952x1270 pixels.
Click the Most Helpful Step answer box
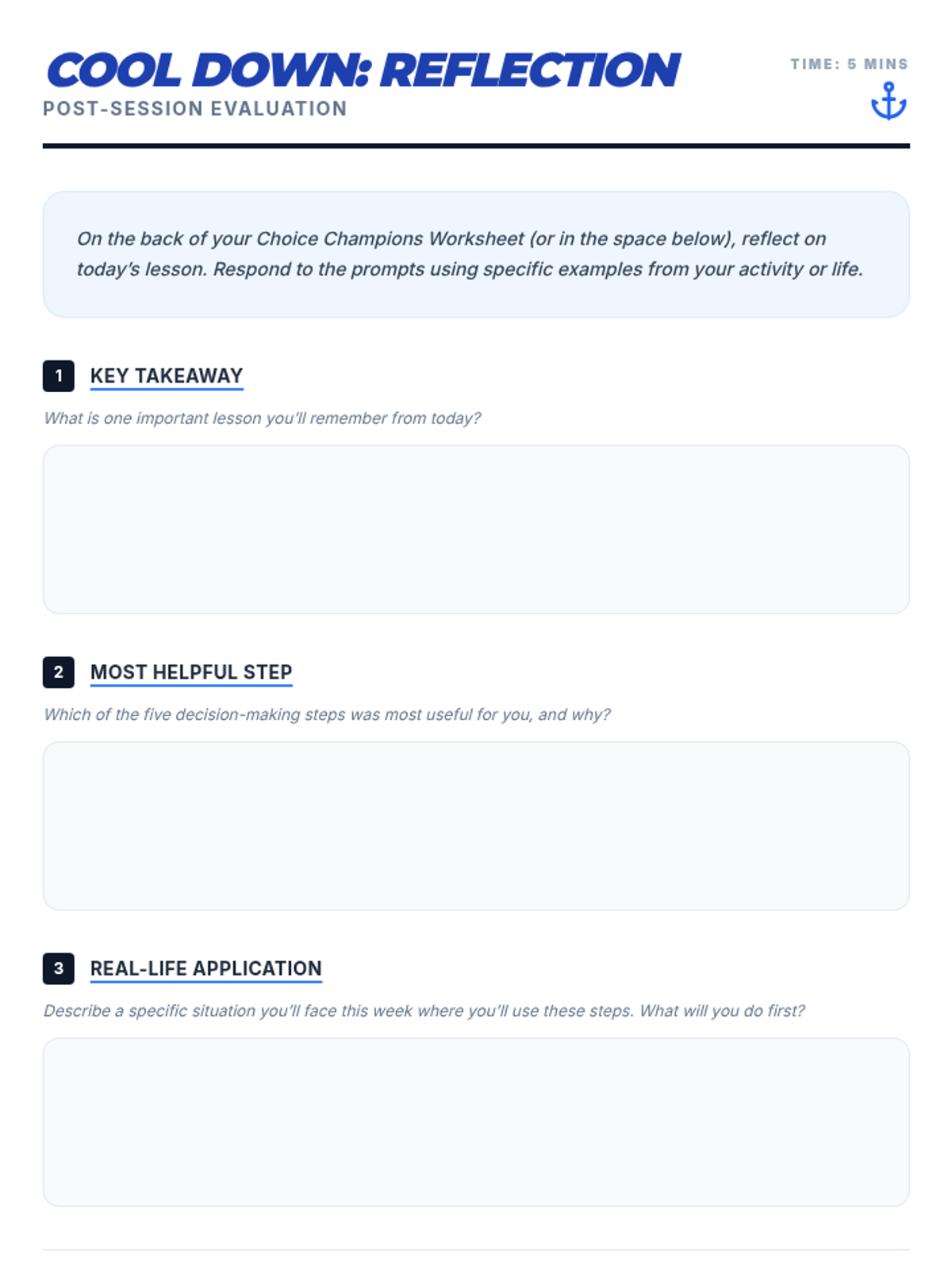tap(476, 825)
